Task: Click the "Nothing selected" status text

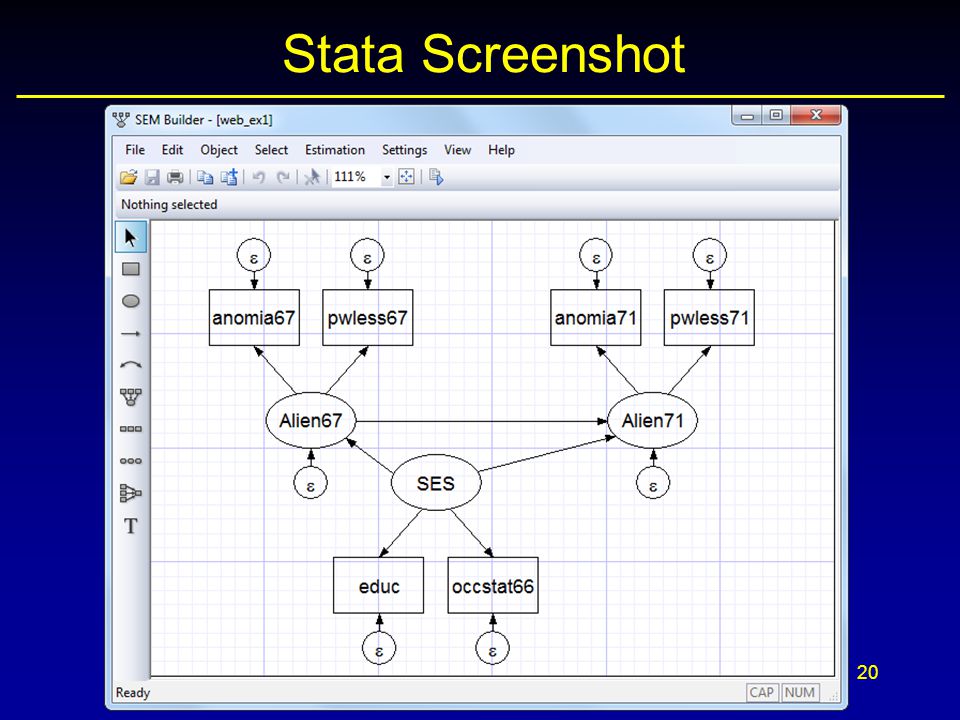Action: pos(169,204)
